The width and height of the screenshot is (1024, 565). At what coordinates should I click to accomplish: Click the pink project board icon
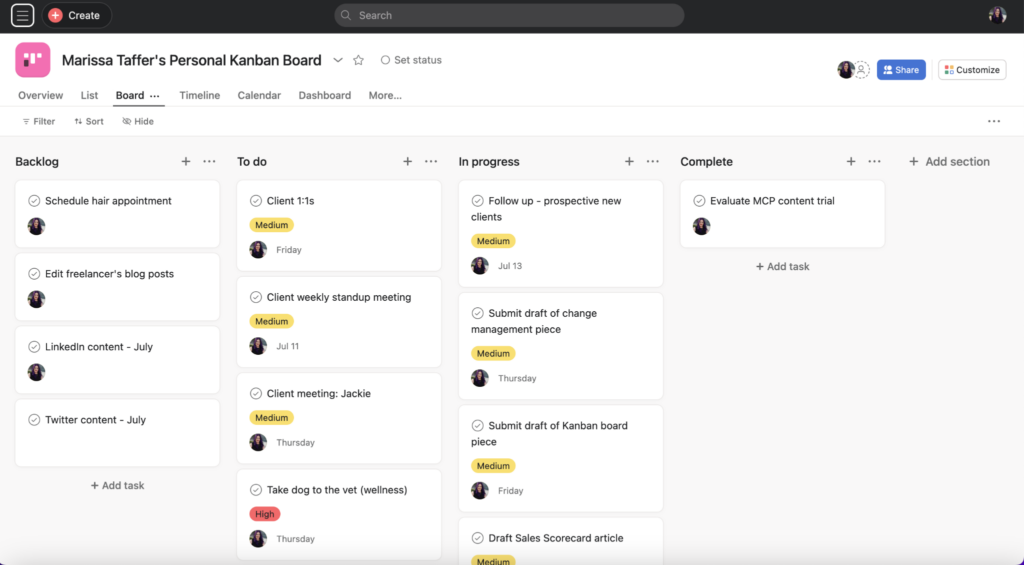point(33,60)
